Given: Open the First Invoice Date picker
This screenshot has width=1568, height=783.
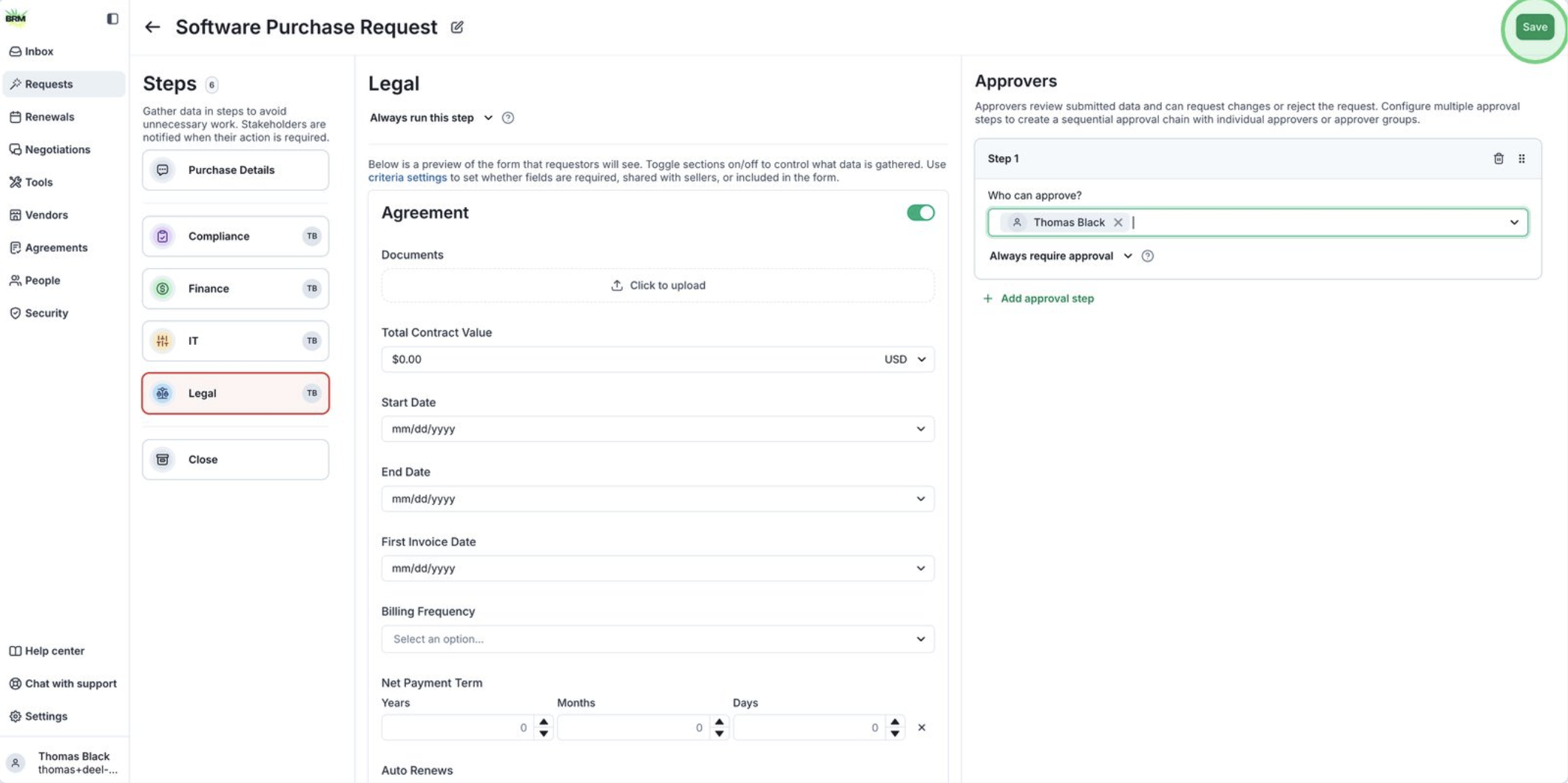Looking at the screenshot, I should pos(658,568).
